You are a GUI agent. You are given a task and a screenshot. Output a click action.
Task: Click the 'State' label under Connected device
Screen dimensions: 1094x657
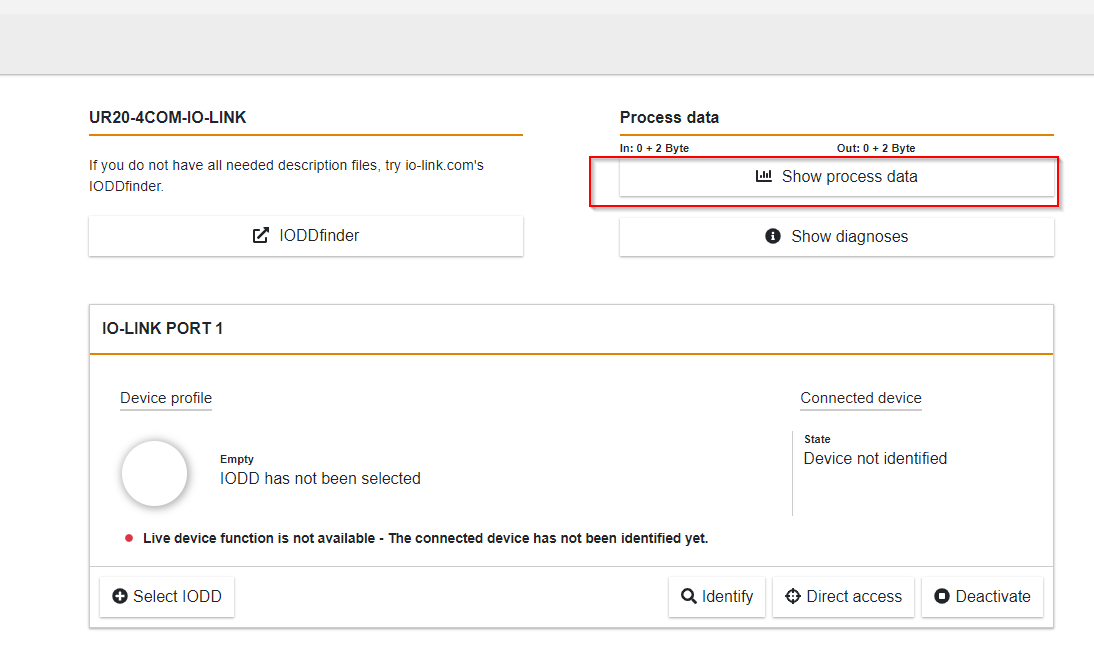pyautogui.click(x=817, y=439)
